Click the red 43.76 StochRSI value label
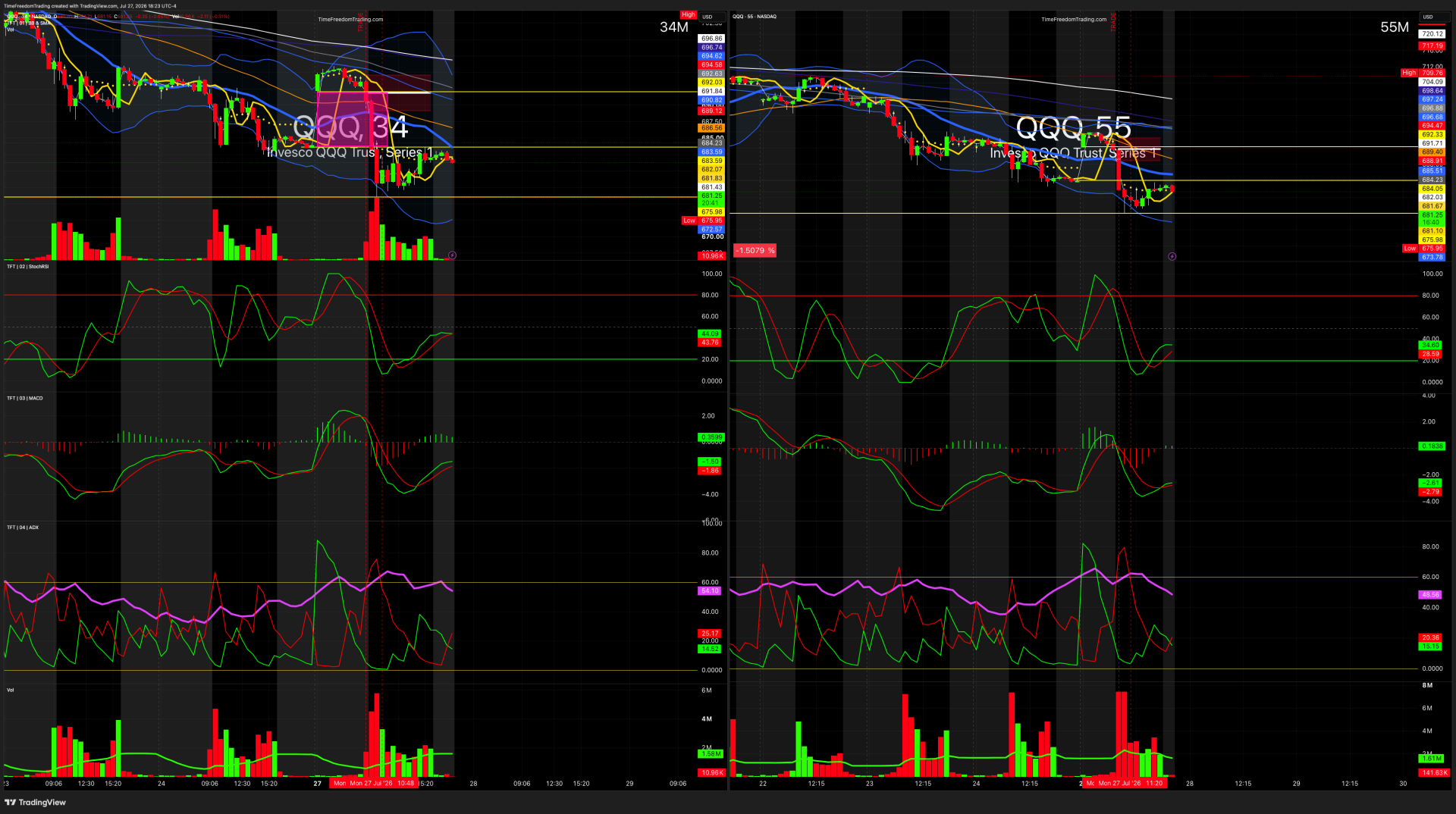Viewport: 1456px width, 814px height. coord(710,343)
